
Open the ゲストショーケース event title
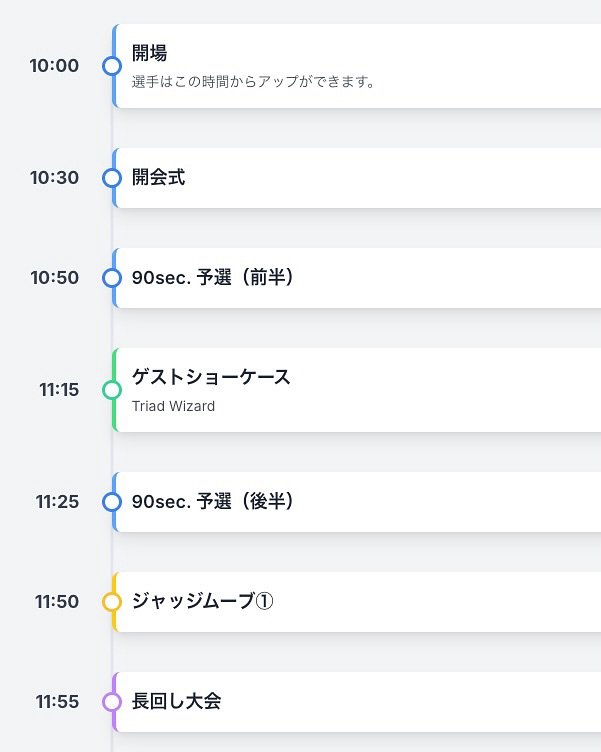pyautogui.click(x=211, y=377)
